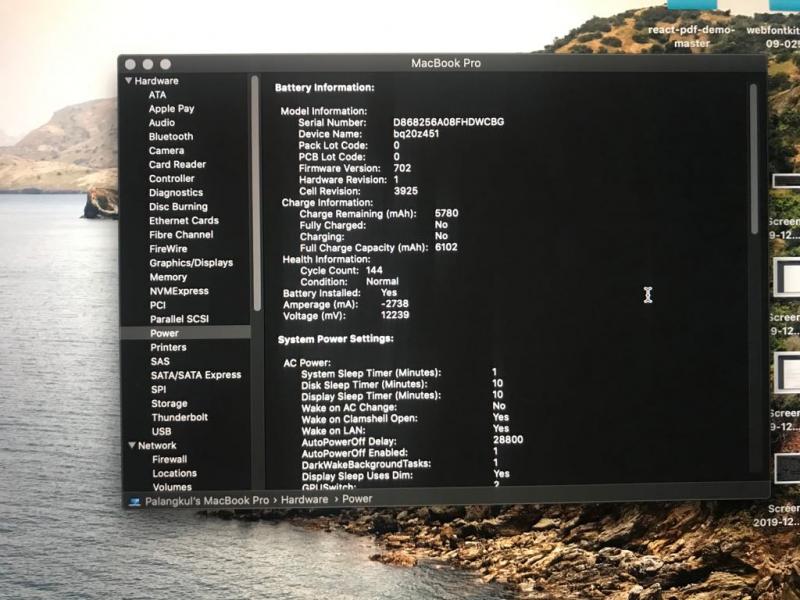Open Disc Burning entry

coord(178,207)
